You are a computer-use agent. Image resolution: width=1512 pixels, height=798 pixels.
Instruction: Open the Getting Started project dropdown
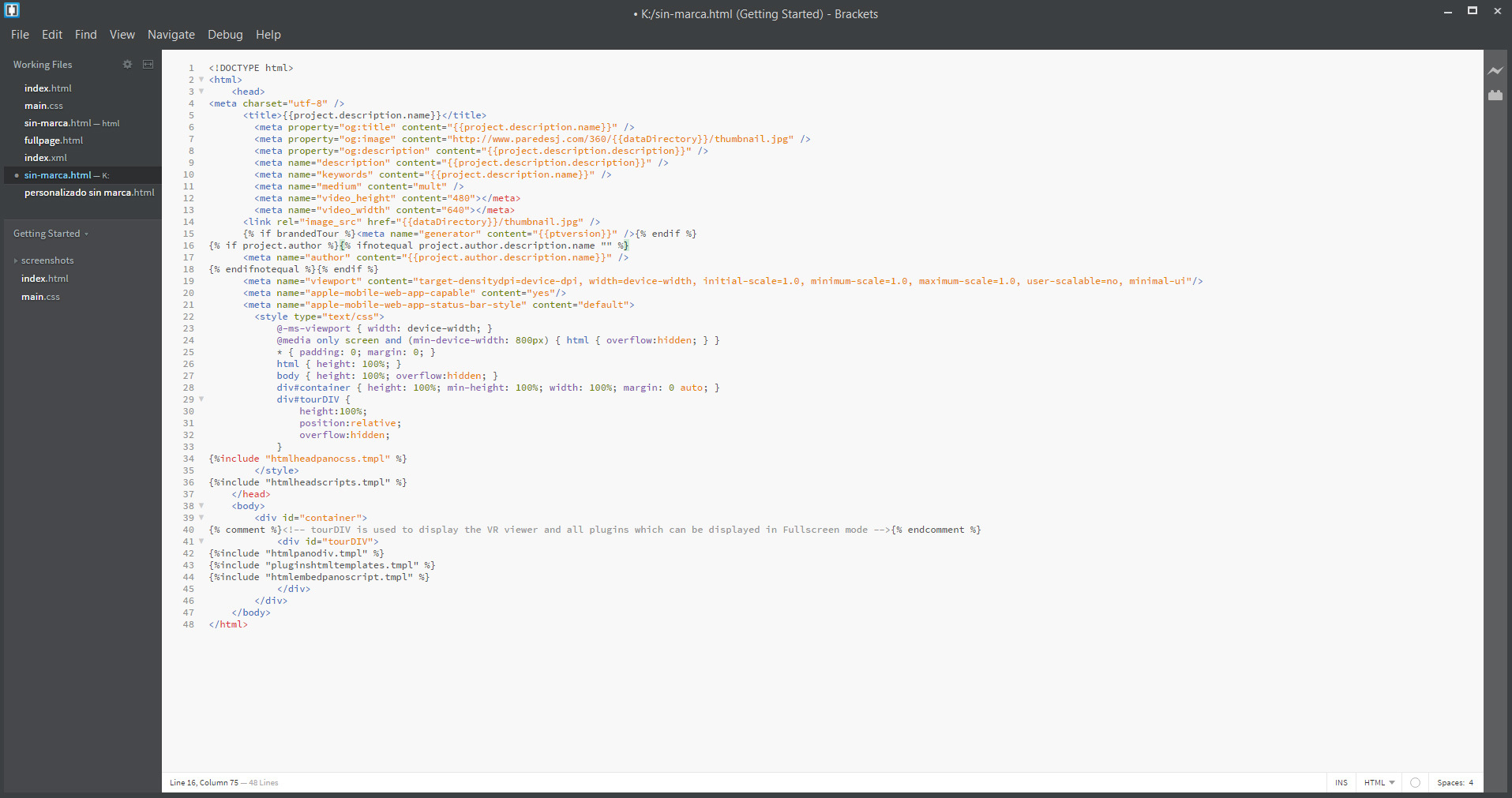coord(51,234)
